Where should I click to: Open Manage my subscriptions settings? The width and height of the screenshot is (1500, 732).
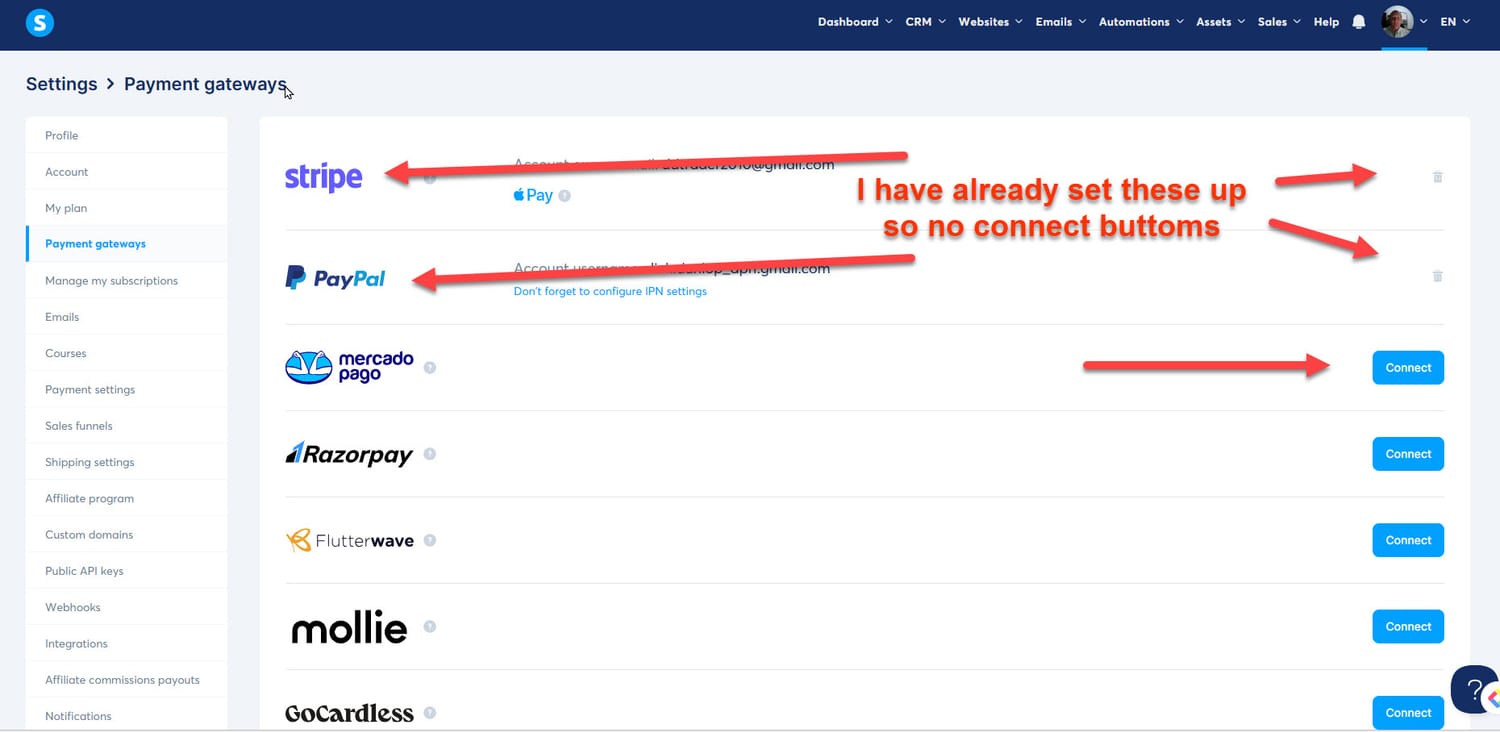pyautogui.click(x=127, y=281)
